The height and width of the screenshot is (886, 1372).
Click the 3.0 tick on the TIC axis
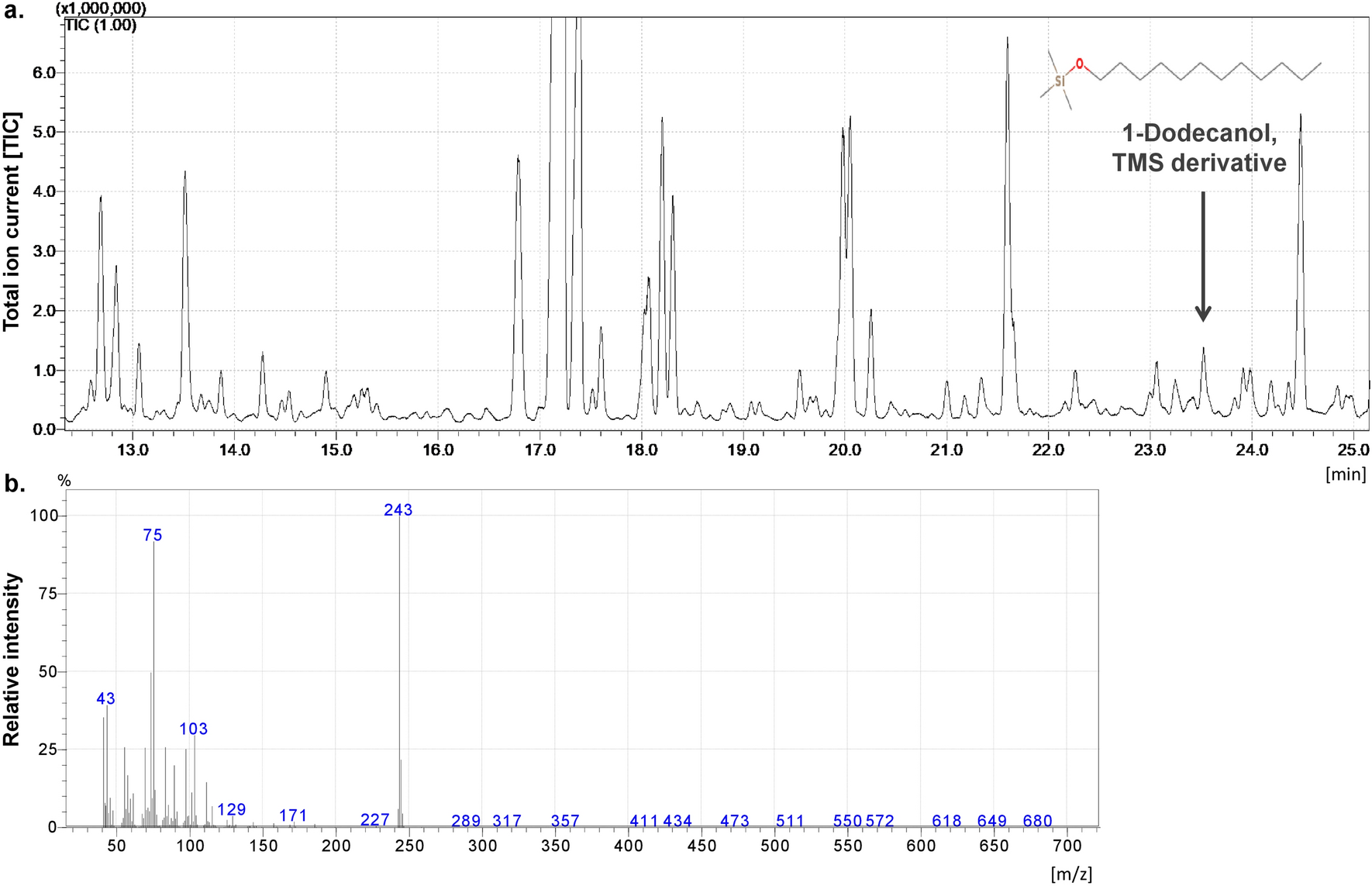pos(44,251)
